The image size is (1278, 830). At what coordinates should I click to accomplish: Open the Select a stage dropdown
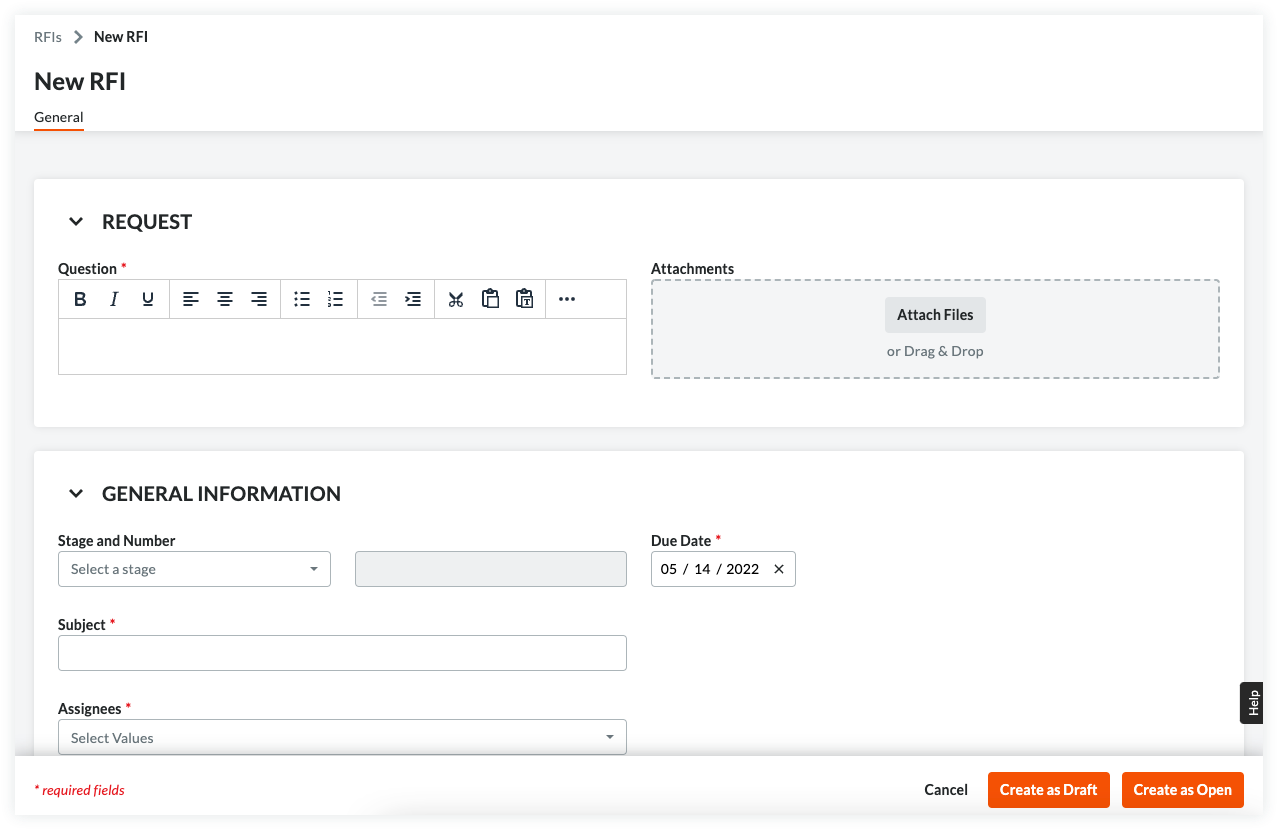(x=194, y=569)
